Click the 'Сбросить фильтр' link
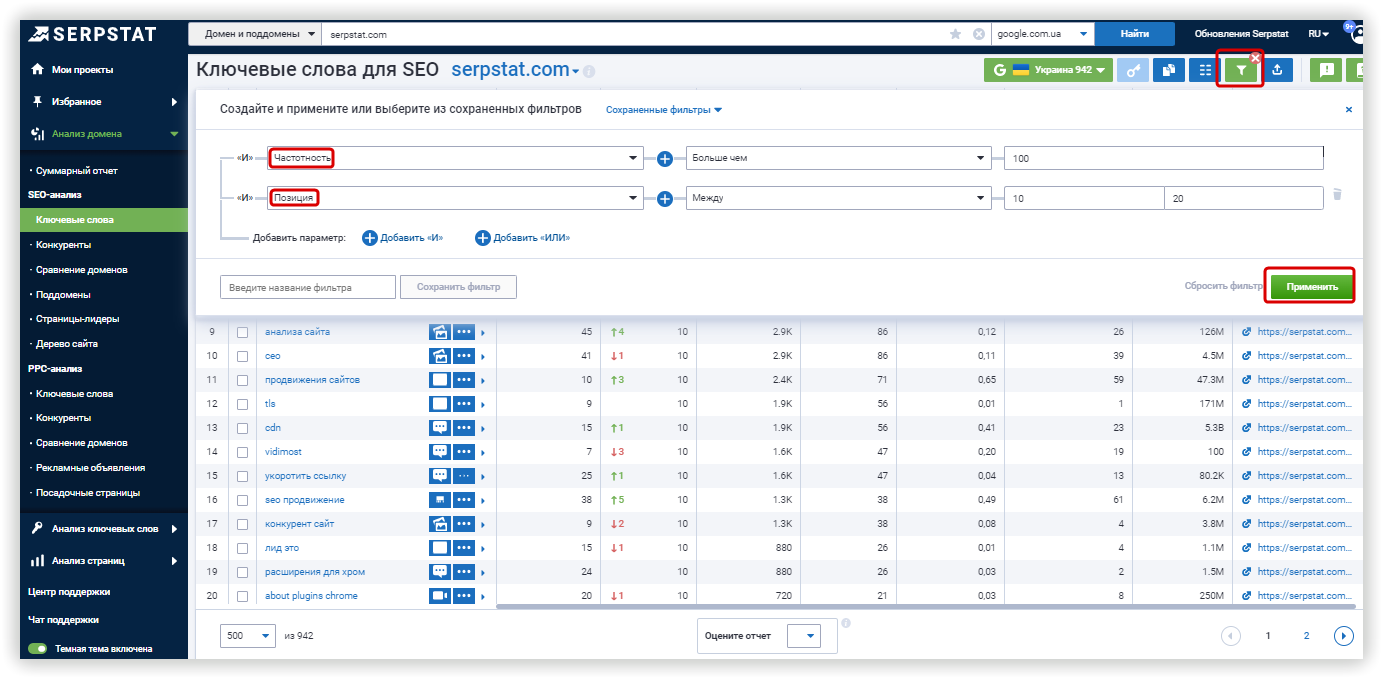This screenshot has width=1383, height=679. click(1224, 286)
